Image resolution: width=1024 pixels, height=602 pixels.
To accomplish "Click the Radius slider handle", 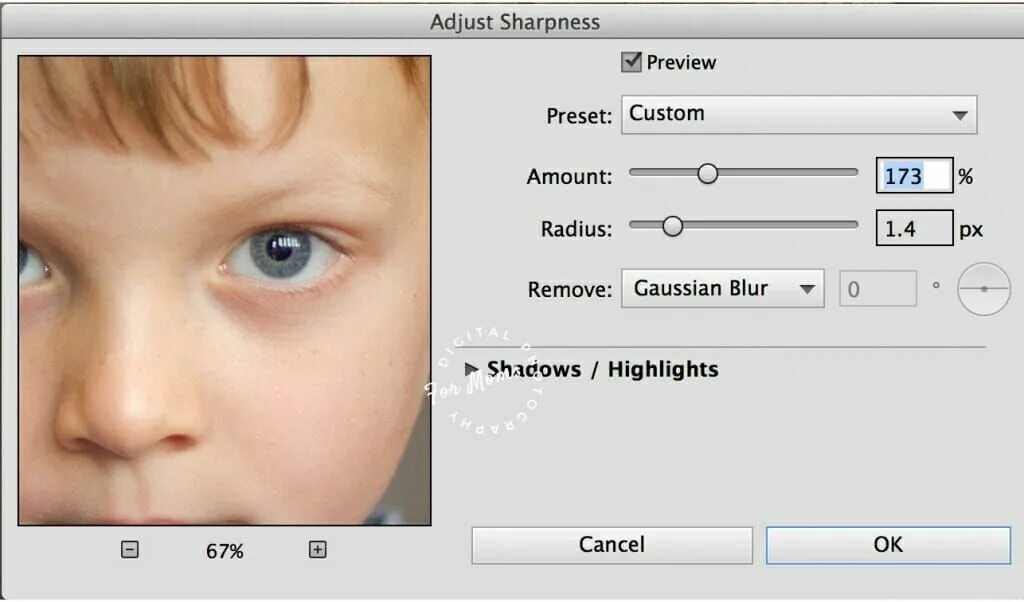I will point(672,226).
